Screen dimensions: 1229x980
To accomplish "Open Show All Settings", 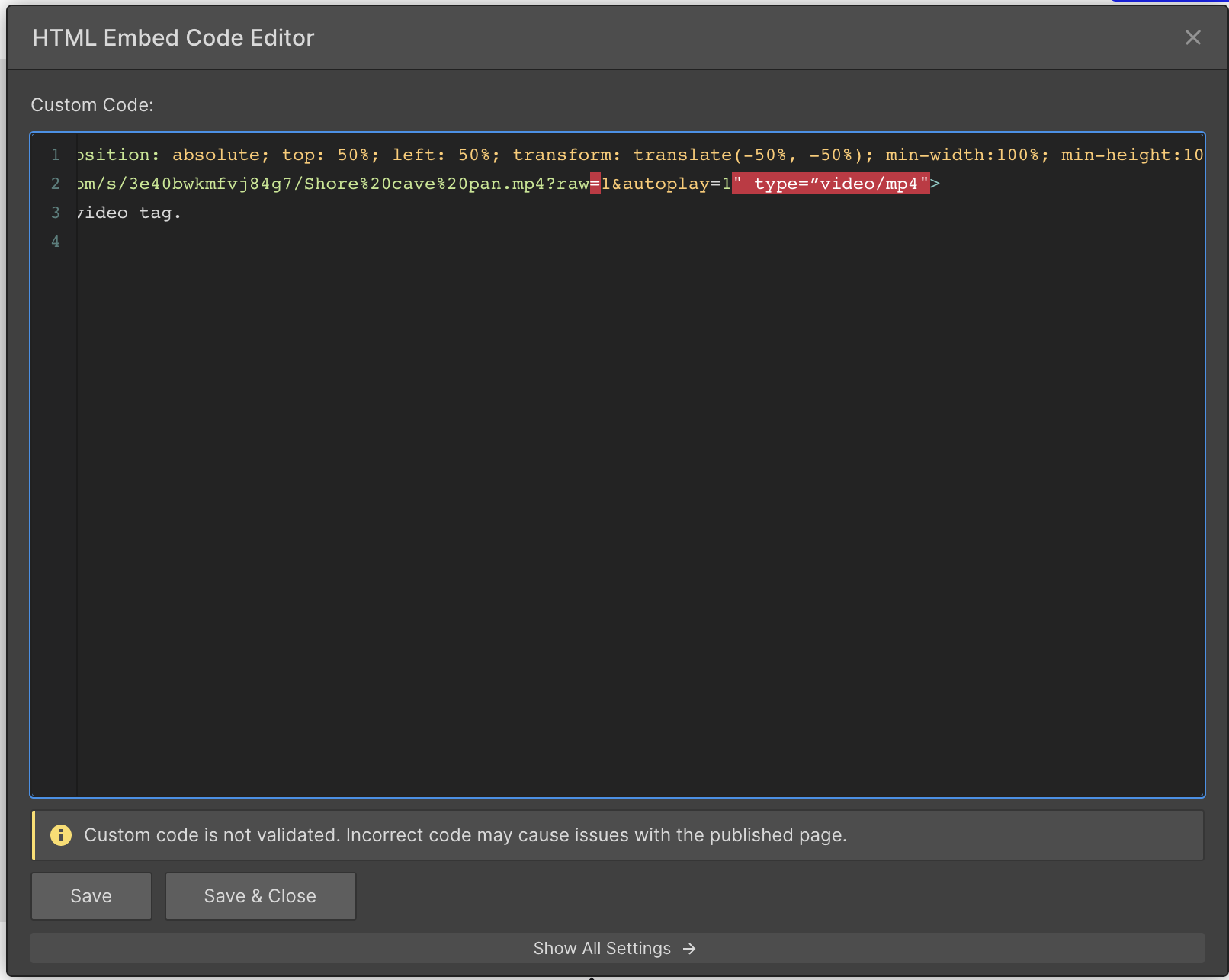I will (617, 948).
